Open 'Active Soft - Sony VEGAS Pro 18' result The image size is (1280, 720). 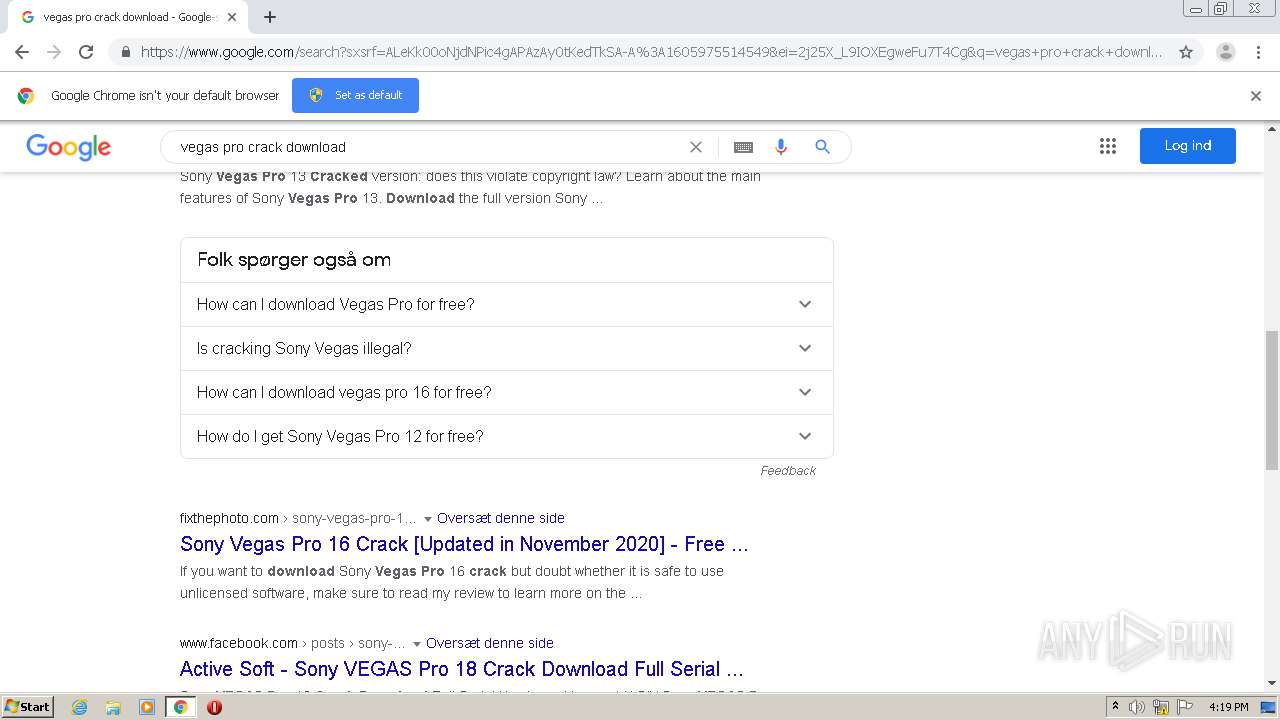(x=462, y=669)
